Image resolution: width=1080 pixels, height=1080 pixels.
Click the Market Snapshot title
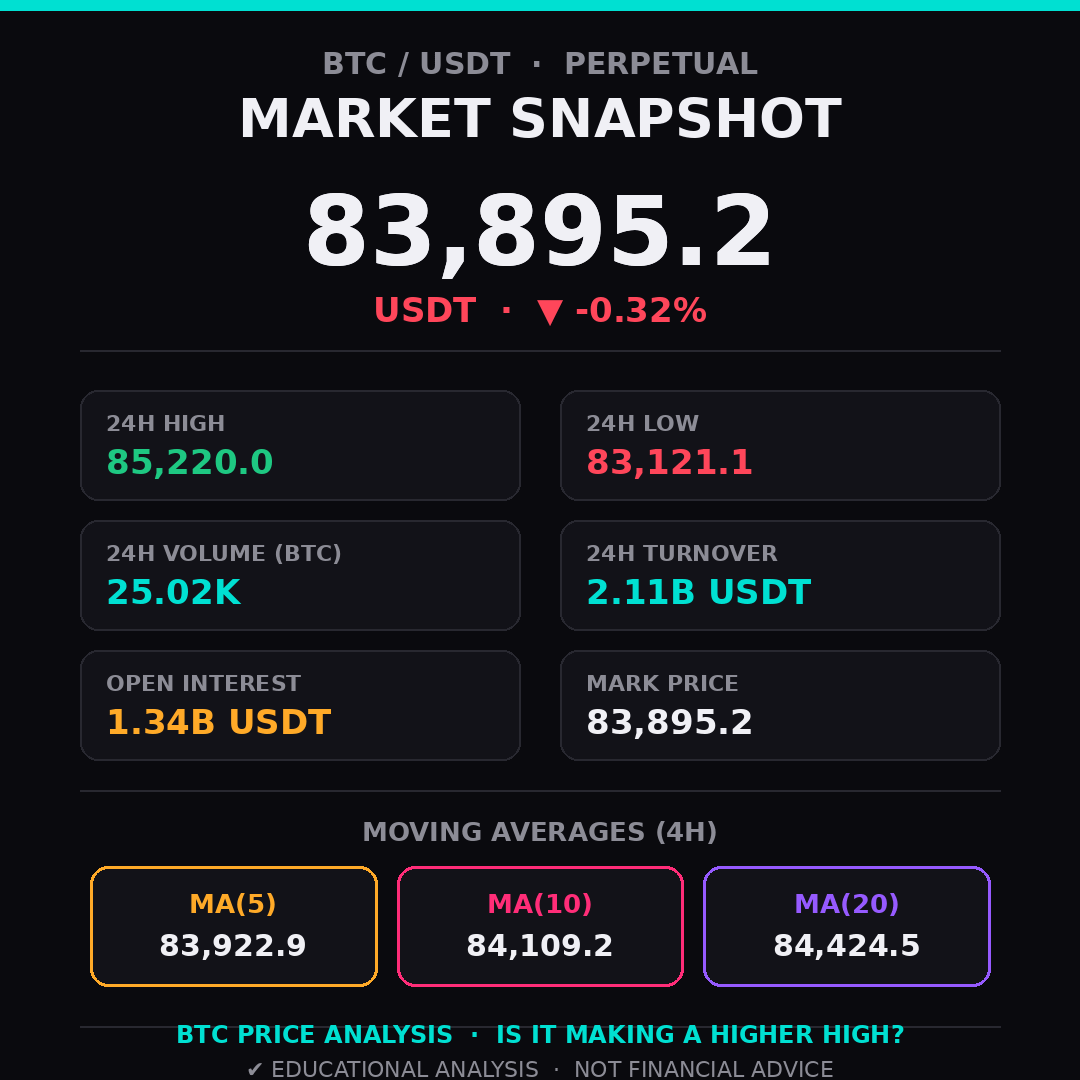click(x=540, y=118)
